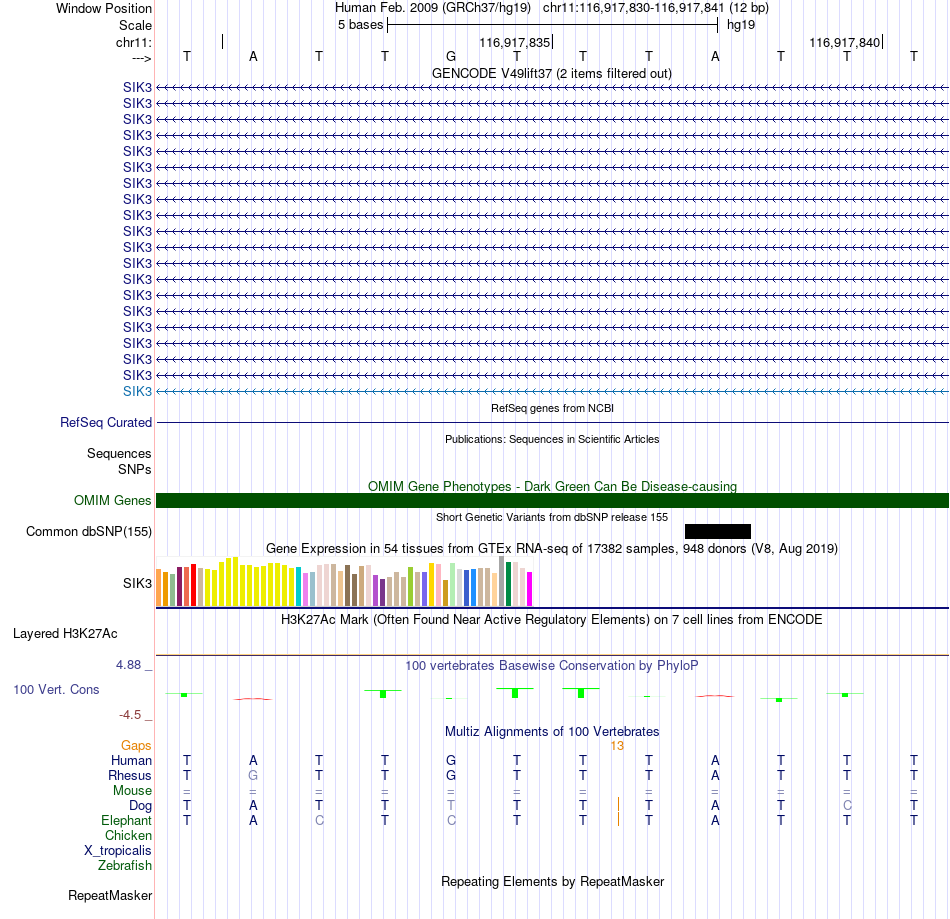Viewport: 950px width, 919px height.
Task: Click the Repeating Elements by RepeatMasker title
Action: (552, 881)
